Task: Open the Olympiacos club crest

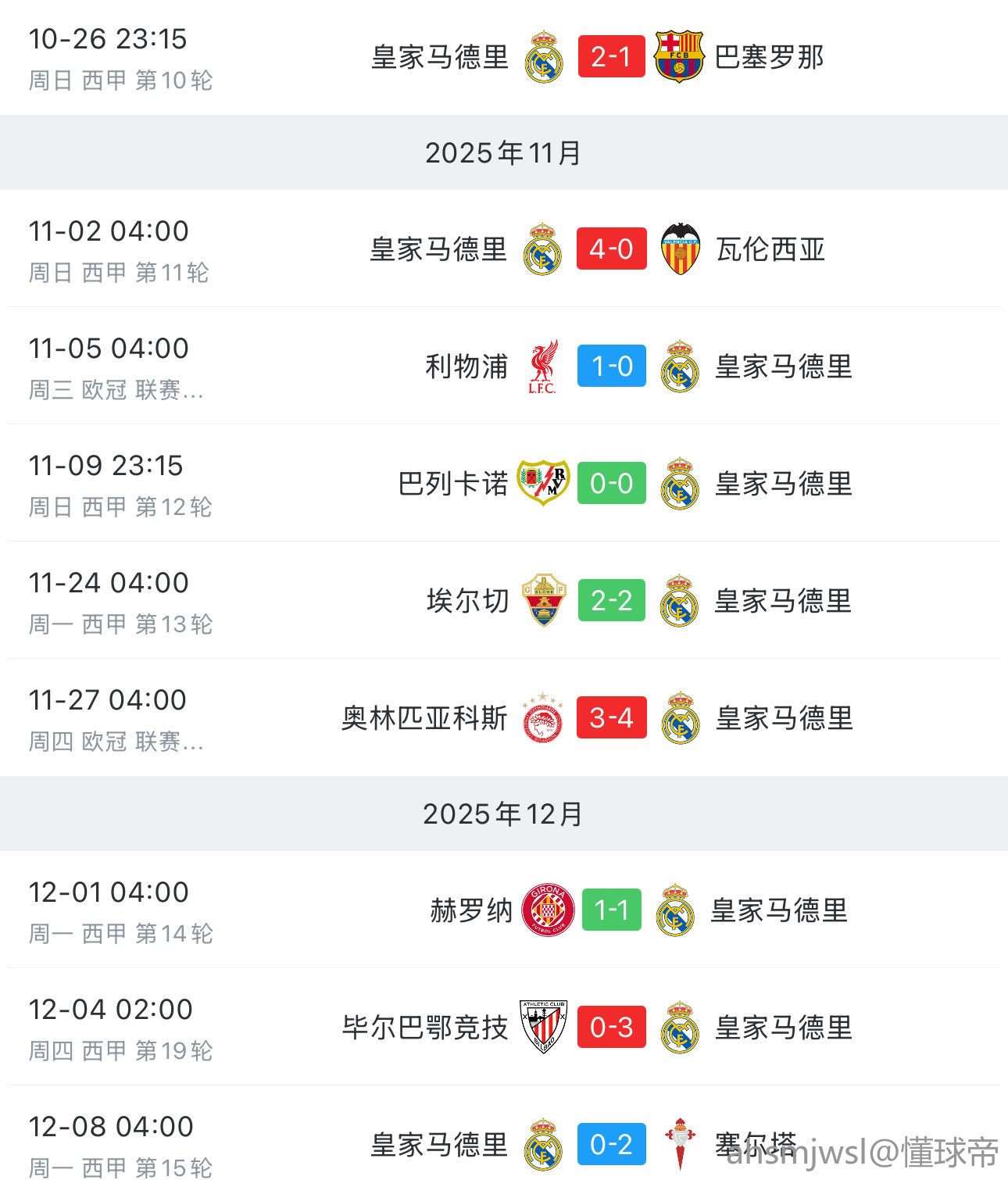Action: tap(543, 717)
